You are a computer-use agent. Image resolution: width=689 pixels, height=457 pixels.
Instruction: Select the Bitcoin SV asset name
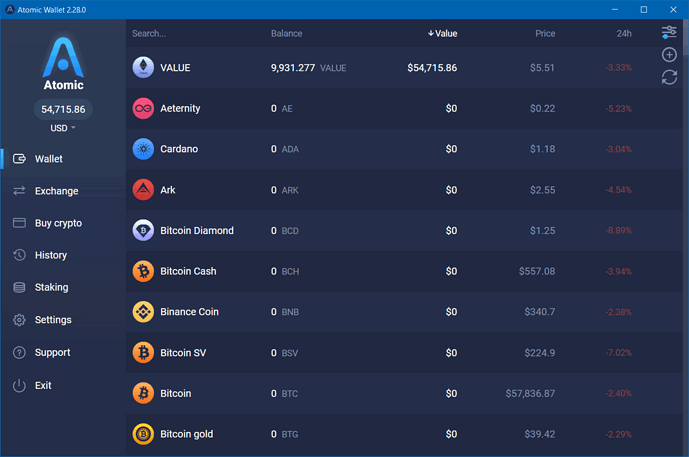click(183, 353)
